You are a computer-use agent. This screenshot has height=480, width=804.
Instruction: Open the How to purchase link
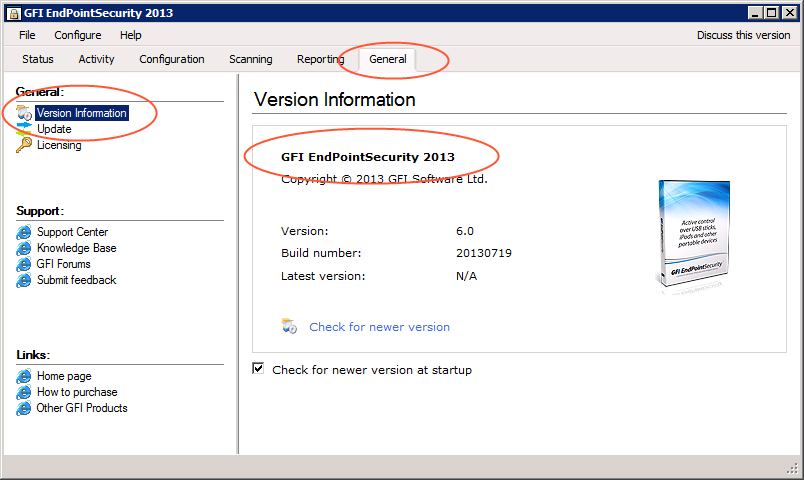tap(77, 392)
